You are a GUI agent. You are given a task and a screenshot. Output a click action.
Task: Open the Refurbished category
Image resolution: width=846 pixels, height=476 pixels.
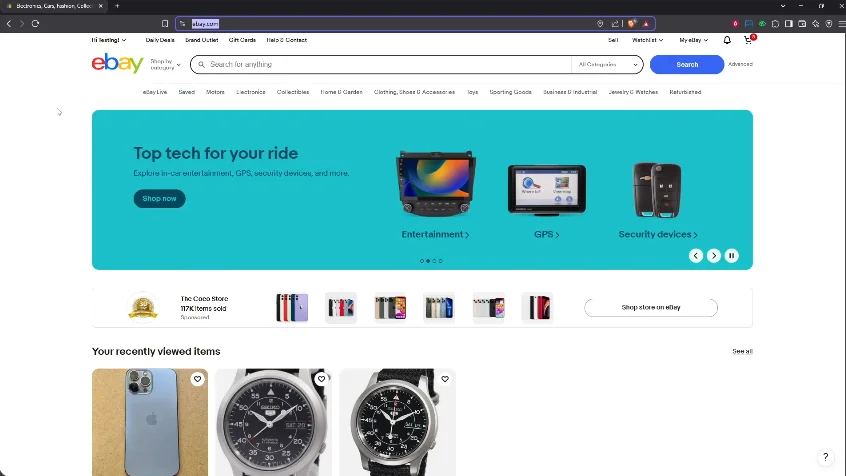[685, 92]
